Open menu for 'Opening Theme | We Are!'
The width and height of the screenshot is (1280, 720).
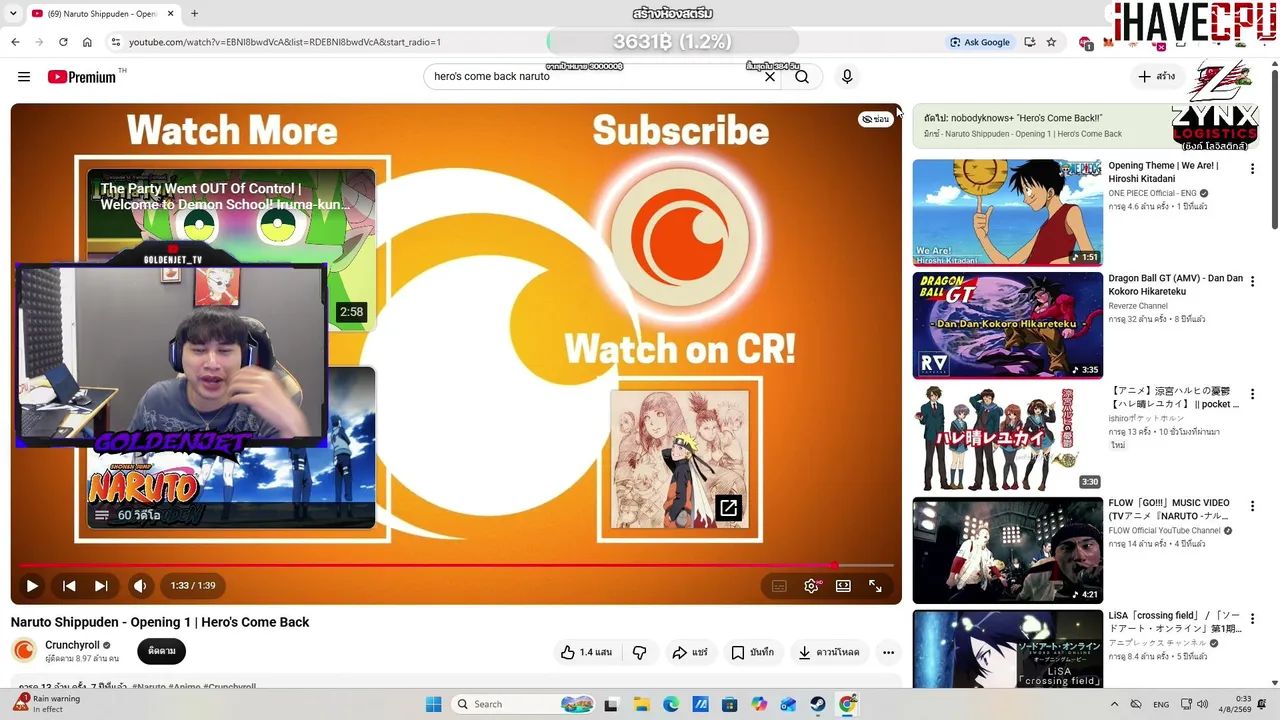point(1252,169)
